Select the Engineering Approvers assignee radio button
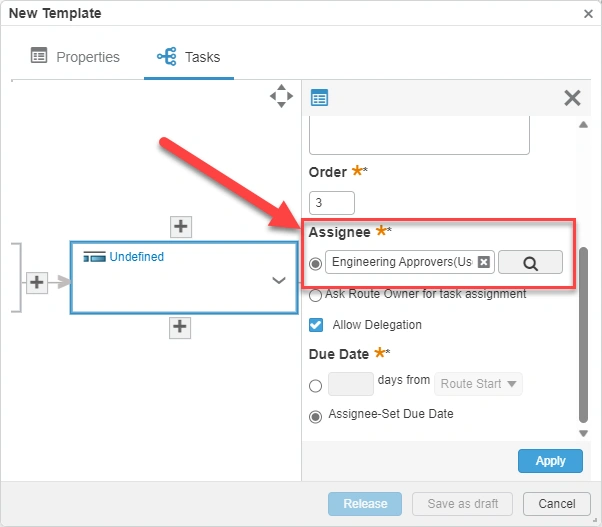 click(316, 263)
